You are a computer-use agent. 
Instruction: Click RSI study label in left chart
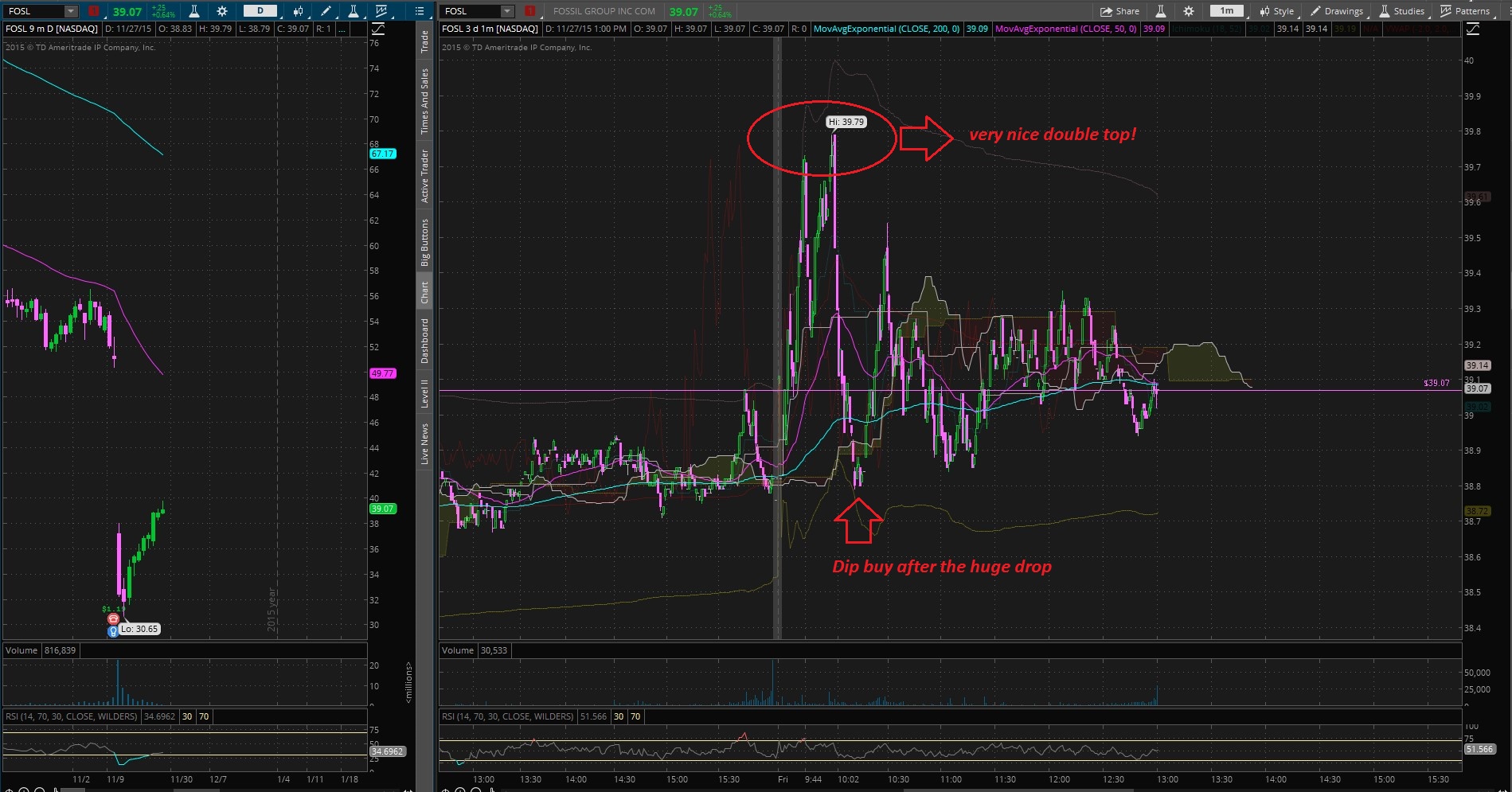tap(71, 716)
